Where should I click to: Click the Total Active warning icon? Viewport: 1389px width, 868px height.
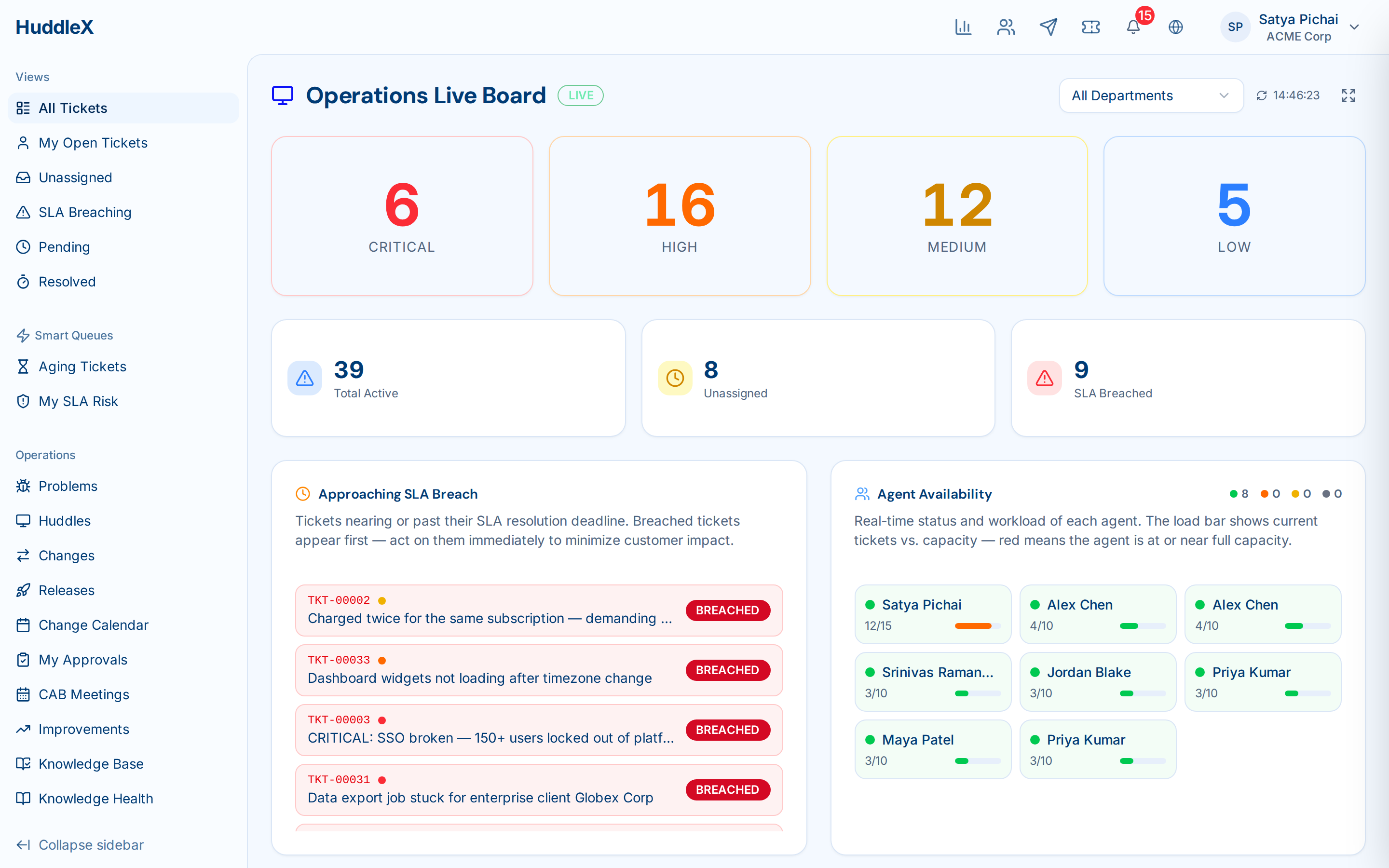(x=305, y=378)
